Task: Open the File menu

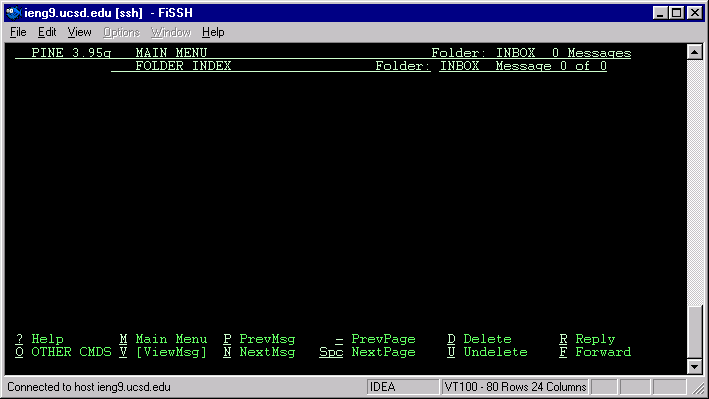Action: (18, 32)
